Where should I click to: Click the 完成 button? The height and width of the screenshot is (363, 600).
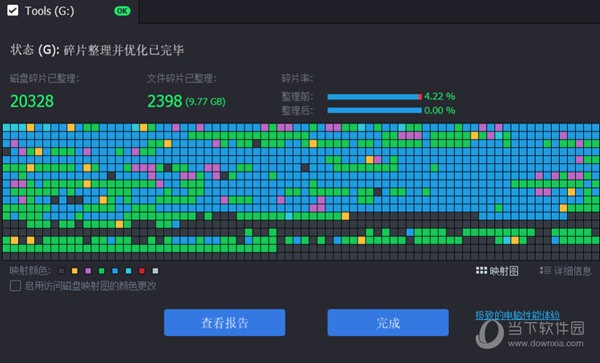point(388,323)
